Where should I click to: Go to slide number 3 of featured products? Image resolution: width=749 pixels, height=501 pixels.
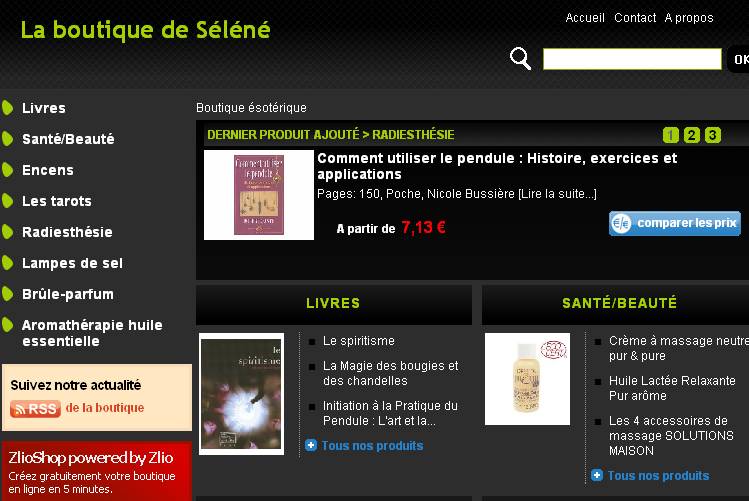(712, 135)
